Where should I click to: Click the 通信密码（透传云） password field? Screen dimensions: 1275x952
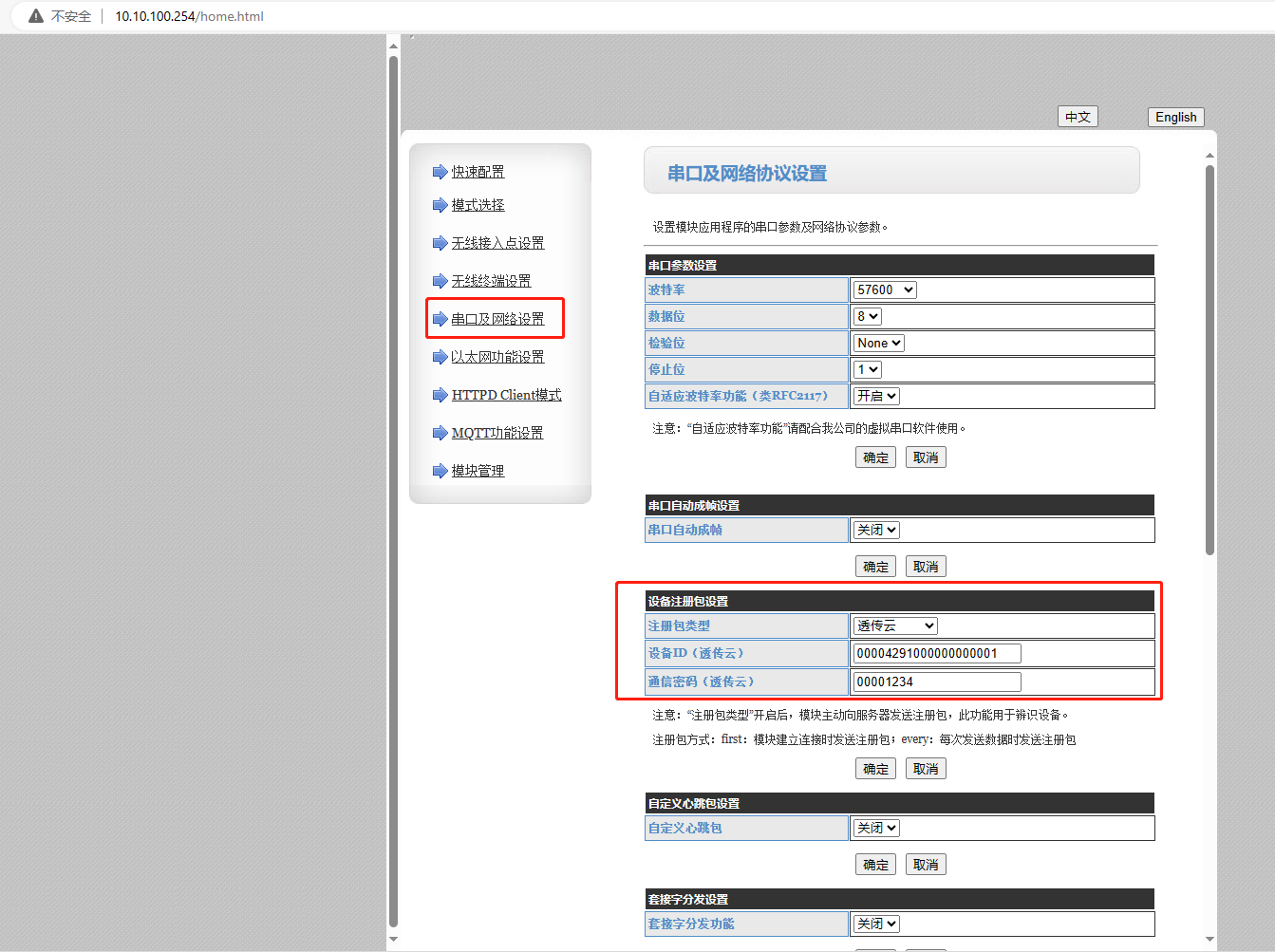click(937, 682)
